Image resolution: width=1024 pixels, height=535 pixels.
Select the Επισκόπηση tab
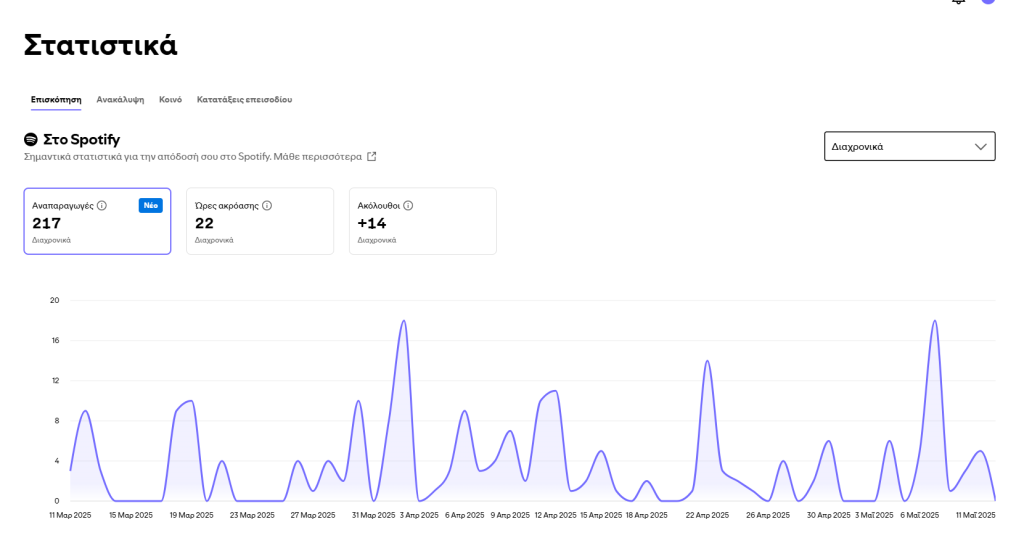(56, 100)
